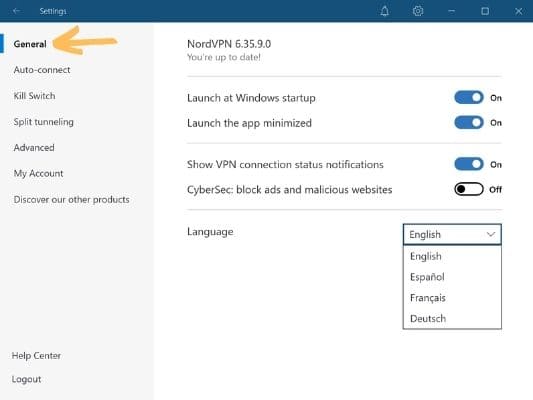Screen dimensions: 533x400
Task: Collapse the Language dropdown box
Action: click(x=452, y=234)
